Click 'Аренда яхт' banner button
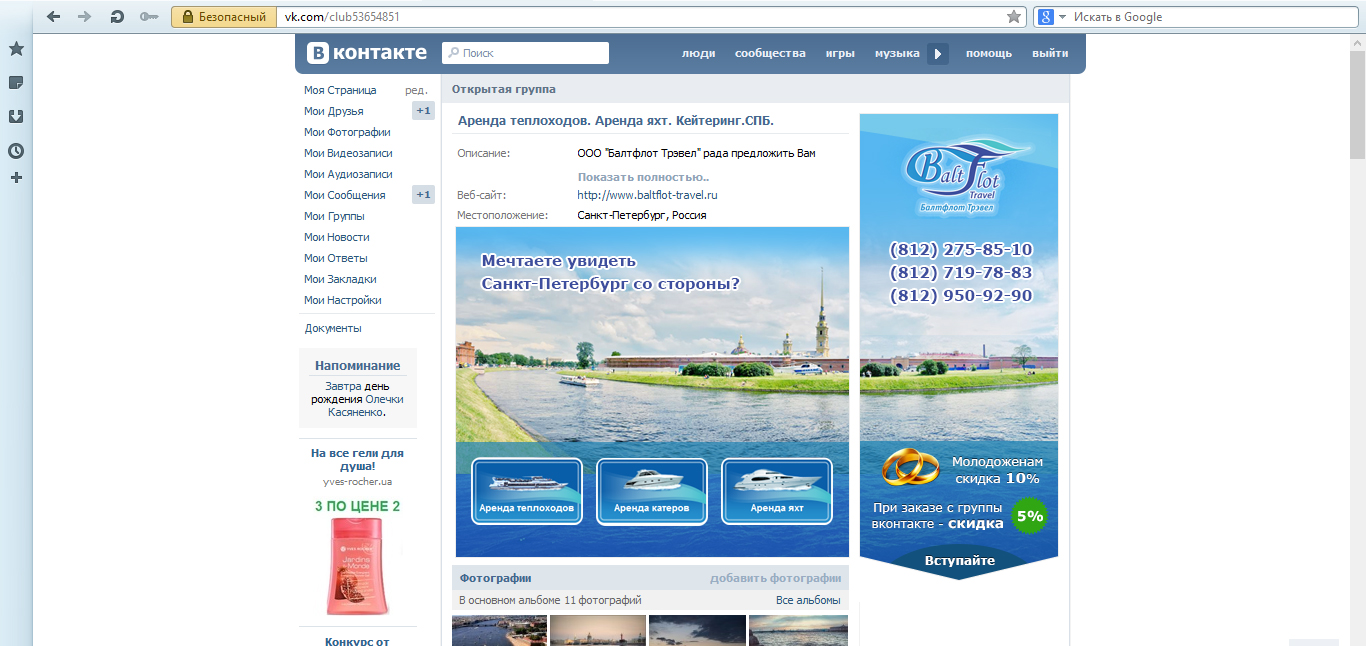 pyautogui.click(x=777, y=491)
